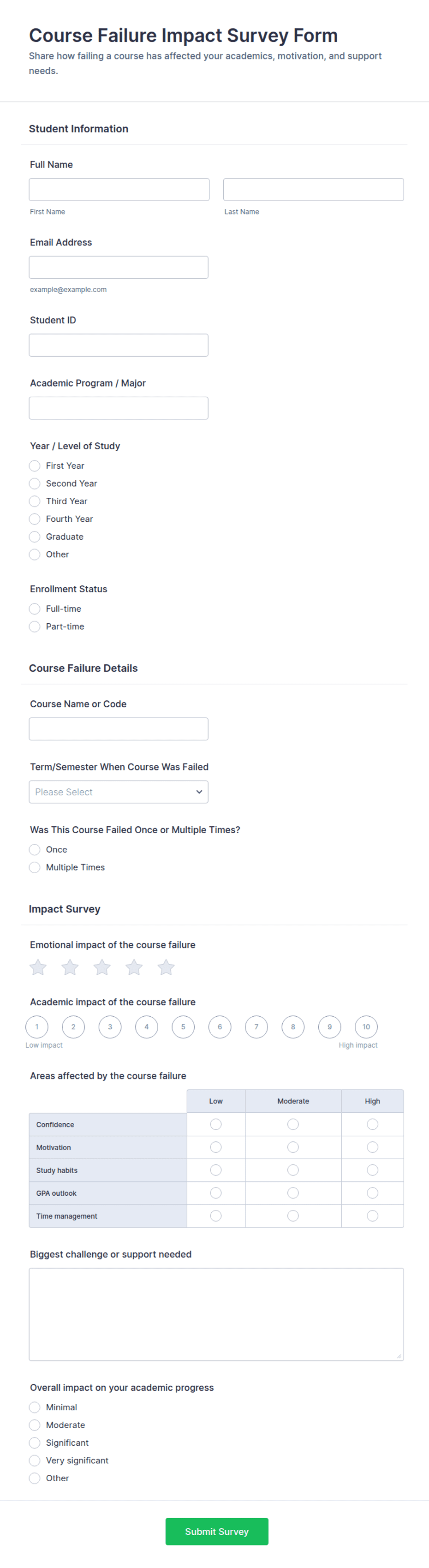Select academic impact scale value 7
Screen dimensions: 429x1568
pos(256,1027)
